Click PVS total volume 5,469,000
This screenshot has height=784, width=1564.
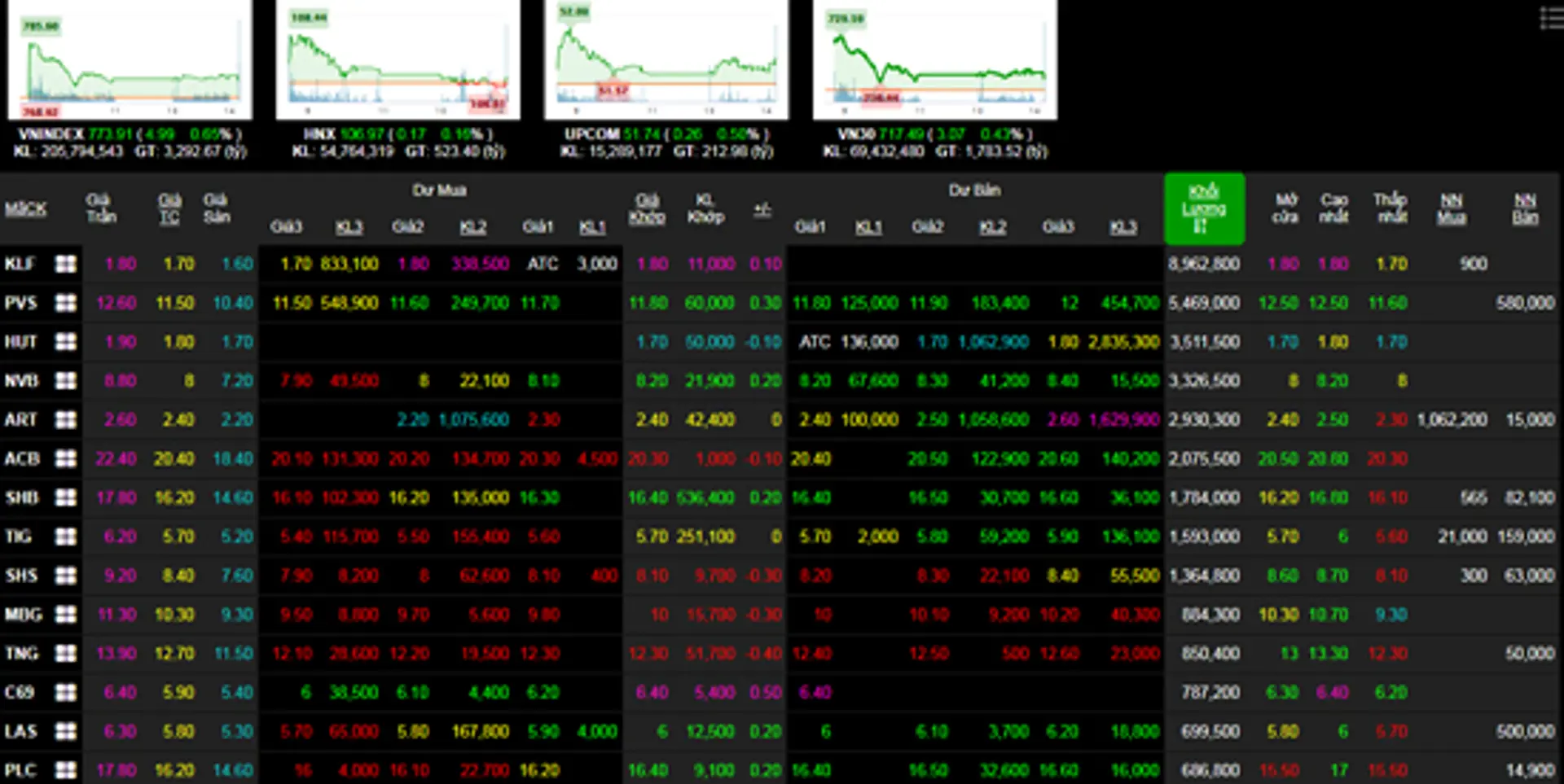coord(1204,303)
